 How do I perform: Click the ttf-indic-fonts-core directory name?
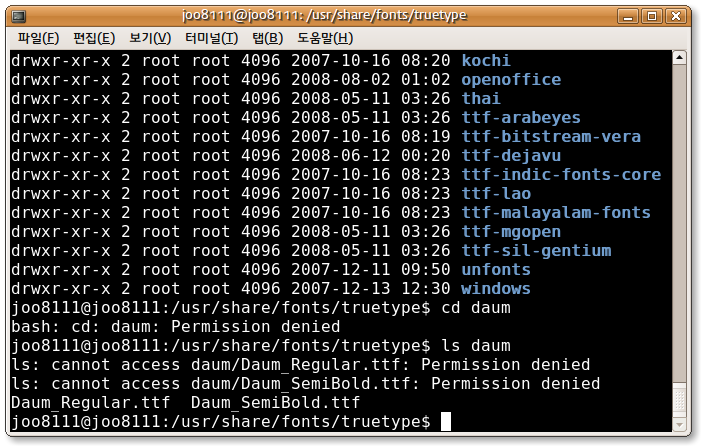pos(561,174)
